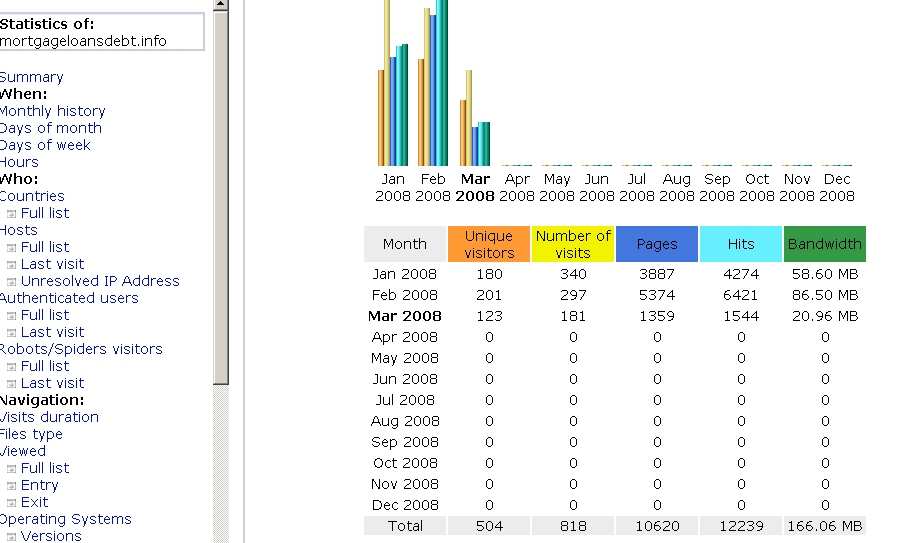
Task: Click the Jan 2008 bar group in chart
Action: click(x=393, y=83)
